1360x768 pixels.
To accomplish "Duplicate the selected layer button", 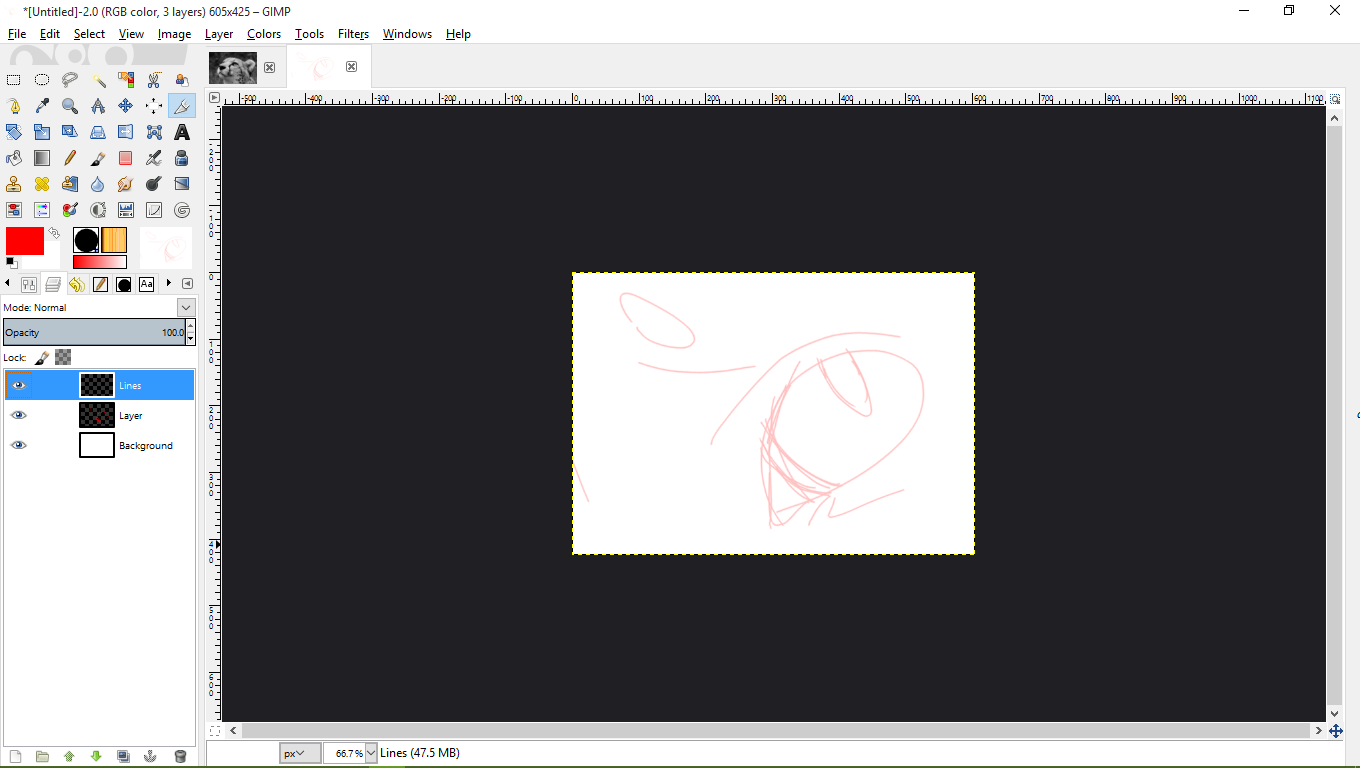I will point(123,756).
